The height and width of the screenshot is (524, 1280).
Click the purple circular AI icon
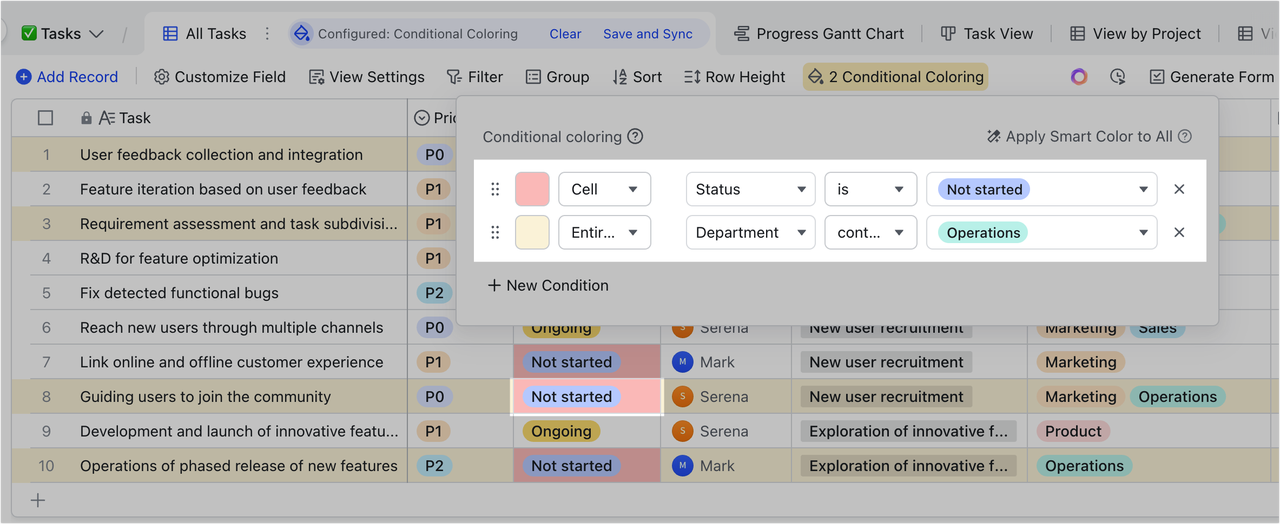pos(1078,77)
